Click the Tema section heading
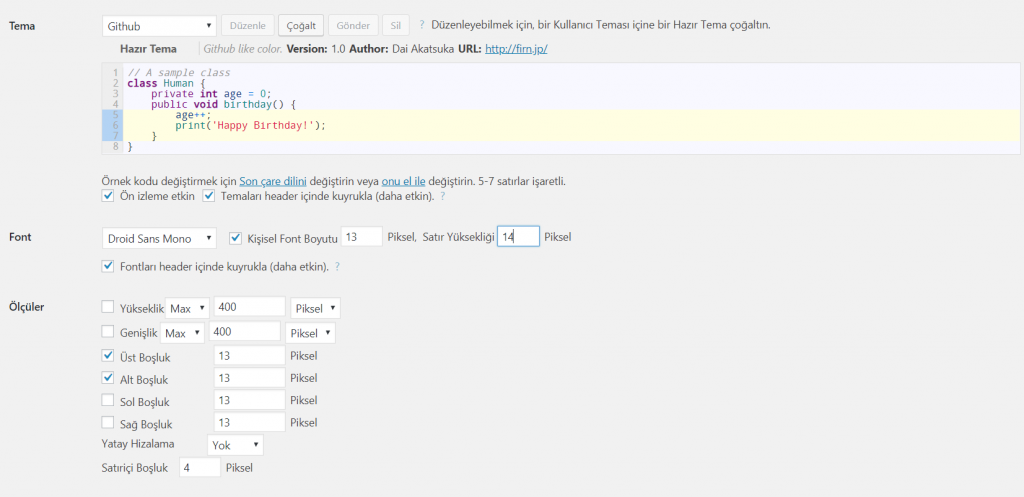Viewport: 1024px width, 497px height. 22,26
